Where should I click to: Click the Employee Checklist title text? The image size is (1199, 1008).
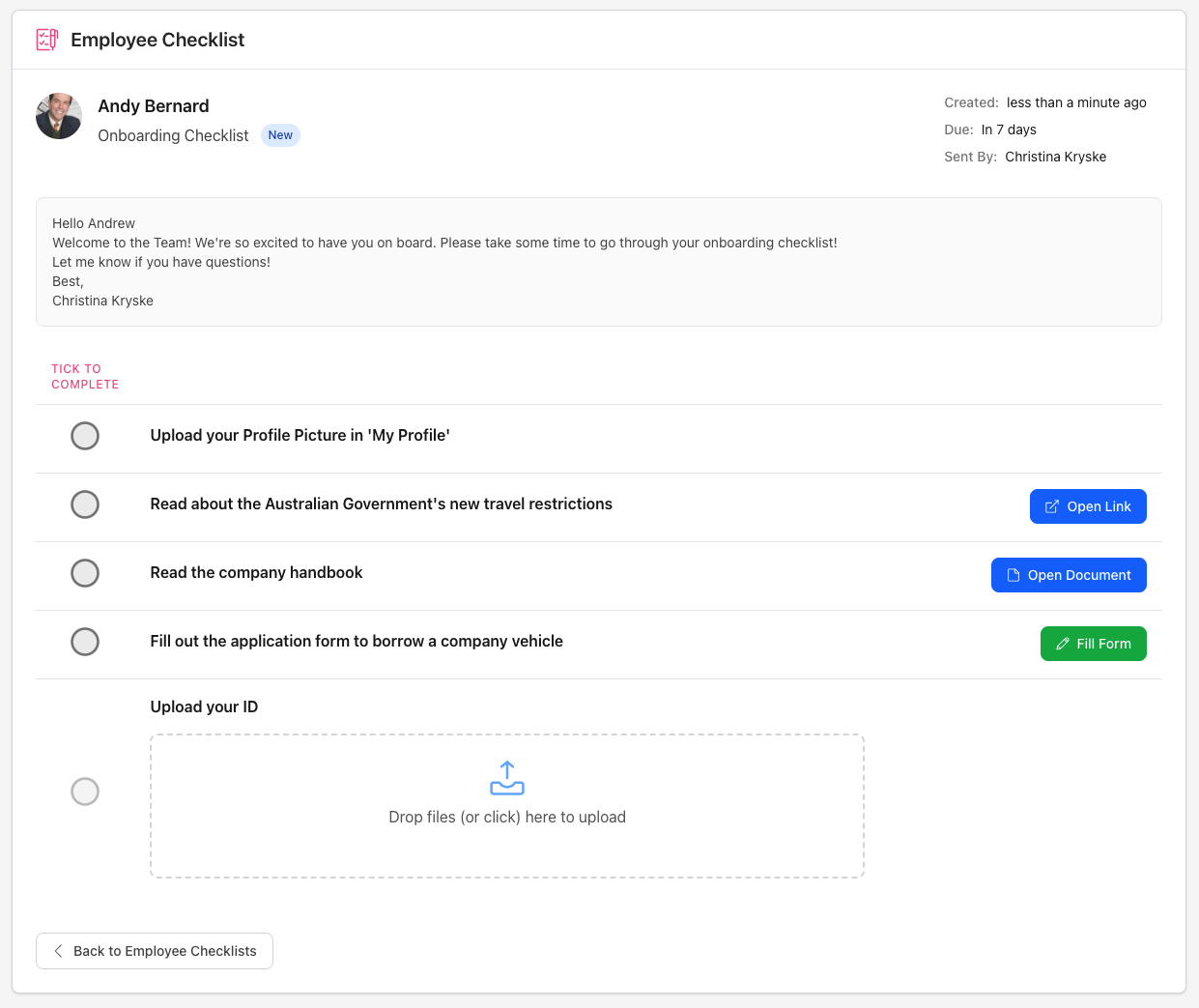[x=157, y=40]
